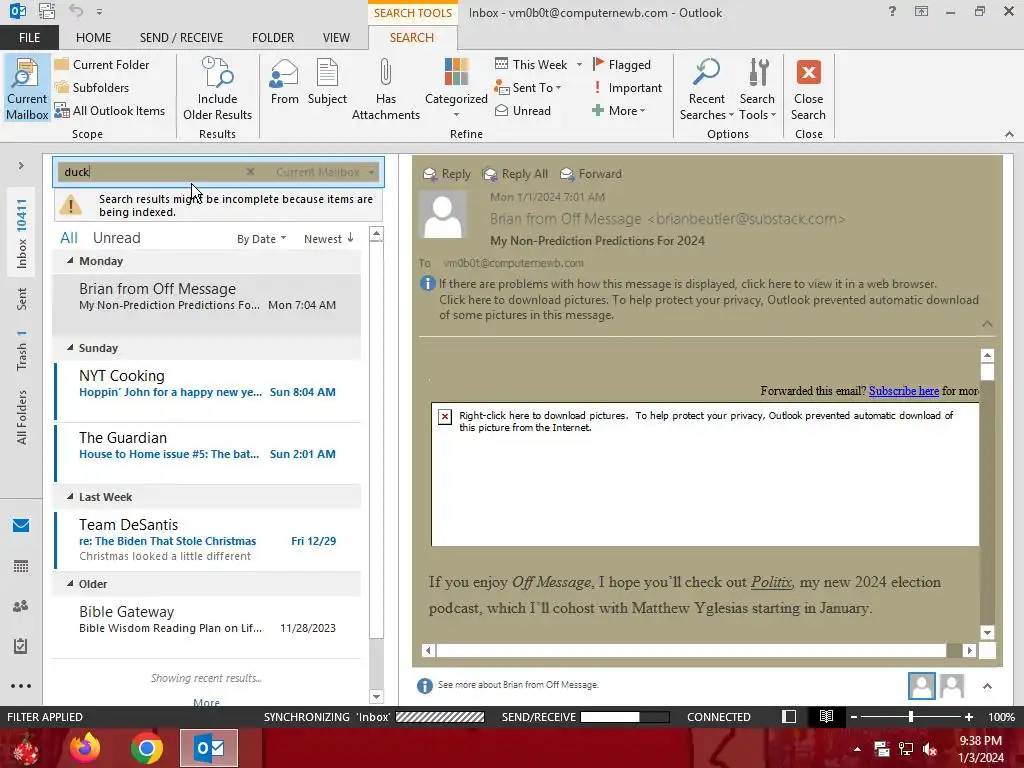Click More below search results
Image resolution: width=1024 pixels, height=768 pixels.
tap(206, 703)
